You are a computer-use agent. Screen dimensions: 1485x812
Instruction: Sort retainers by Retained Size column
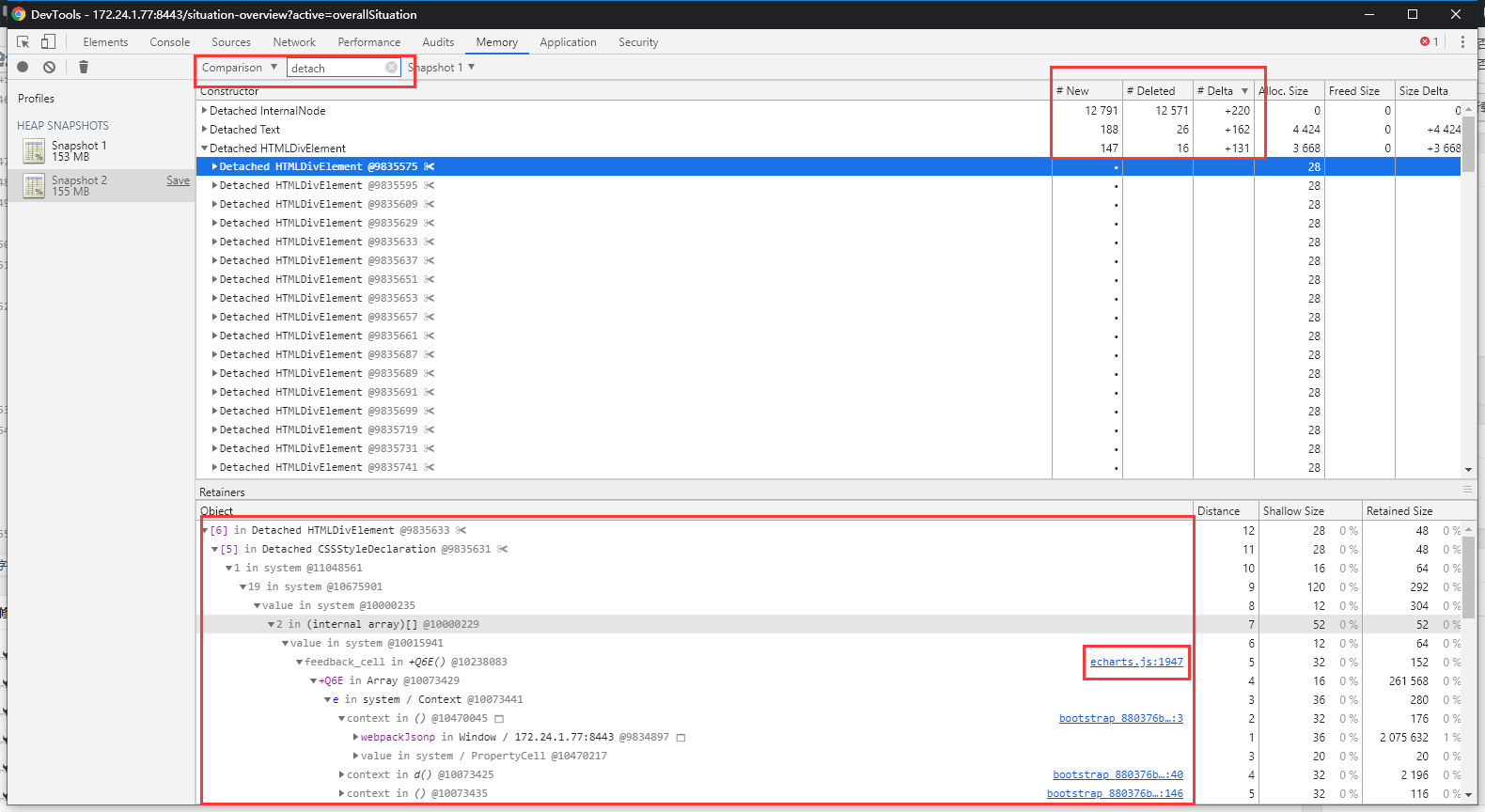[1414, 510]
